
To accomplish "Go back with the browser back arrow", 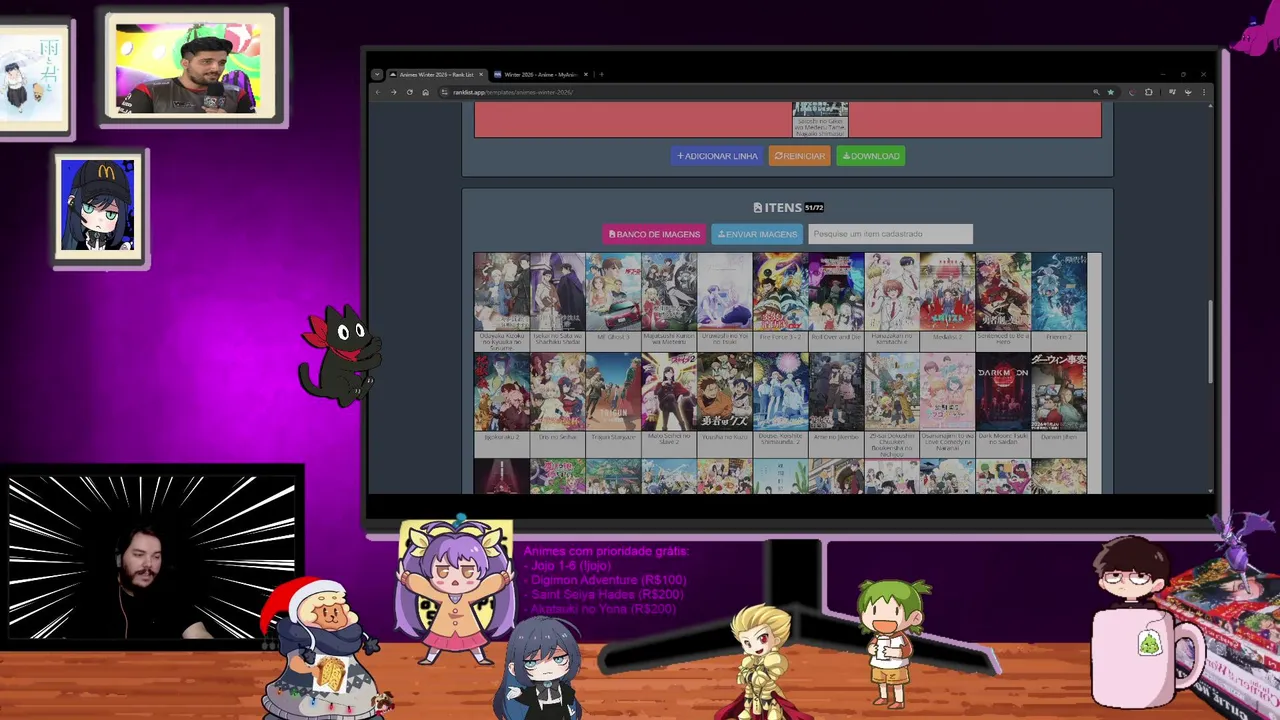I will 378,92.
